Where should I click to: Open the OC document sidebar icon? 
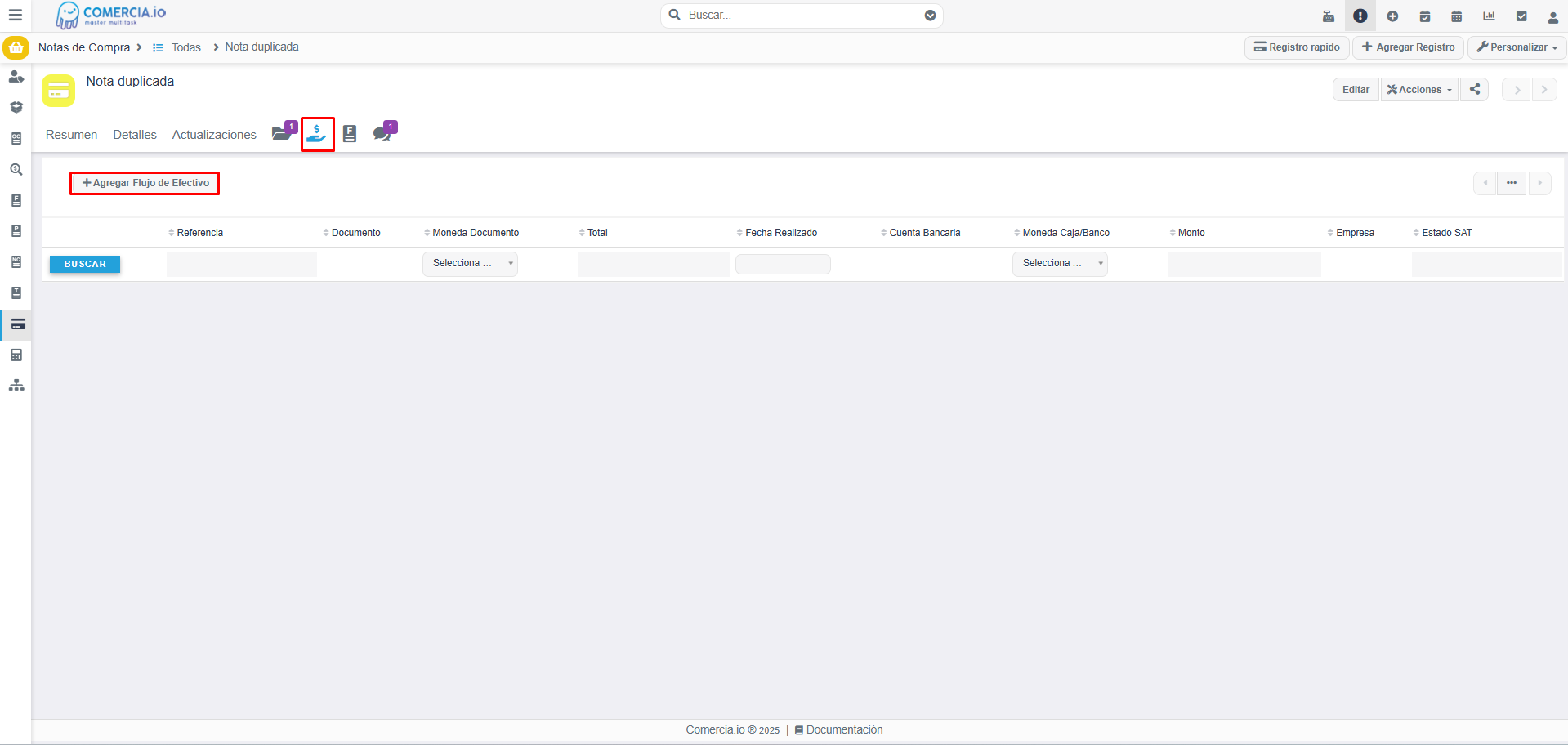[x=16, y=139]
